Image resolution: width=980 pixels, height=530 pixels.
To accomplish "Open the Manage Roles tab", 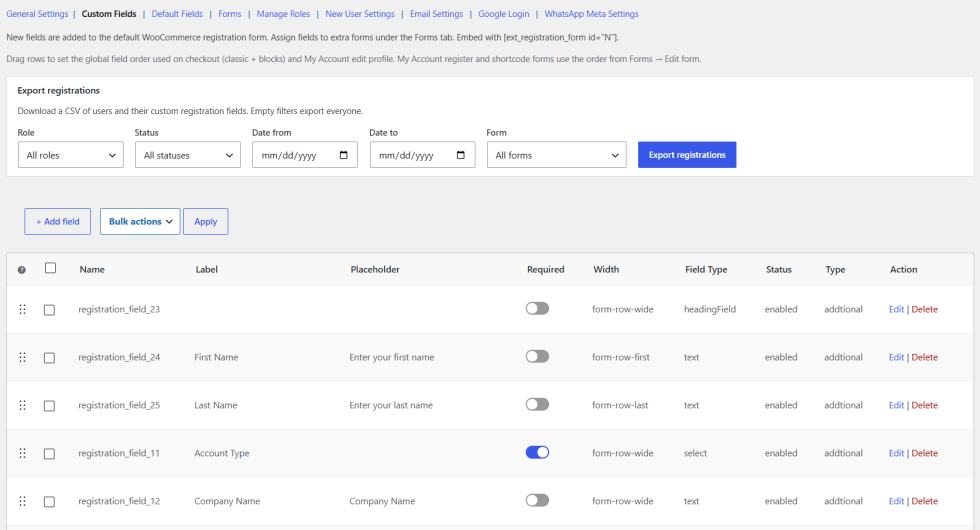I will [283, 14].
